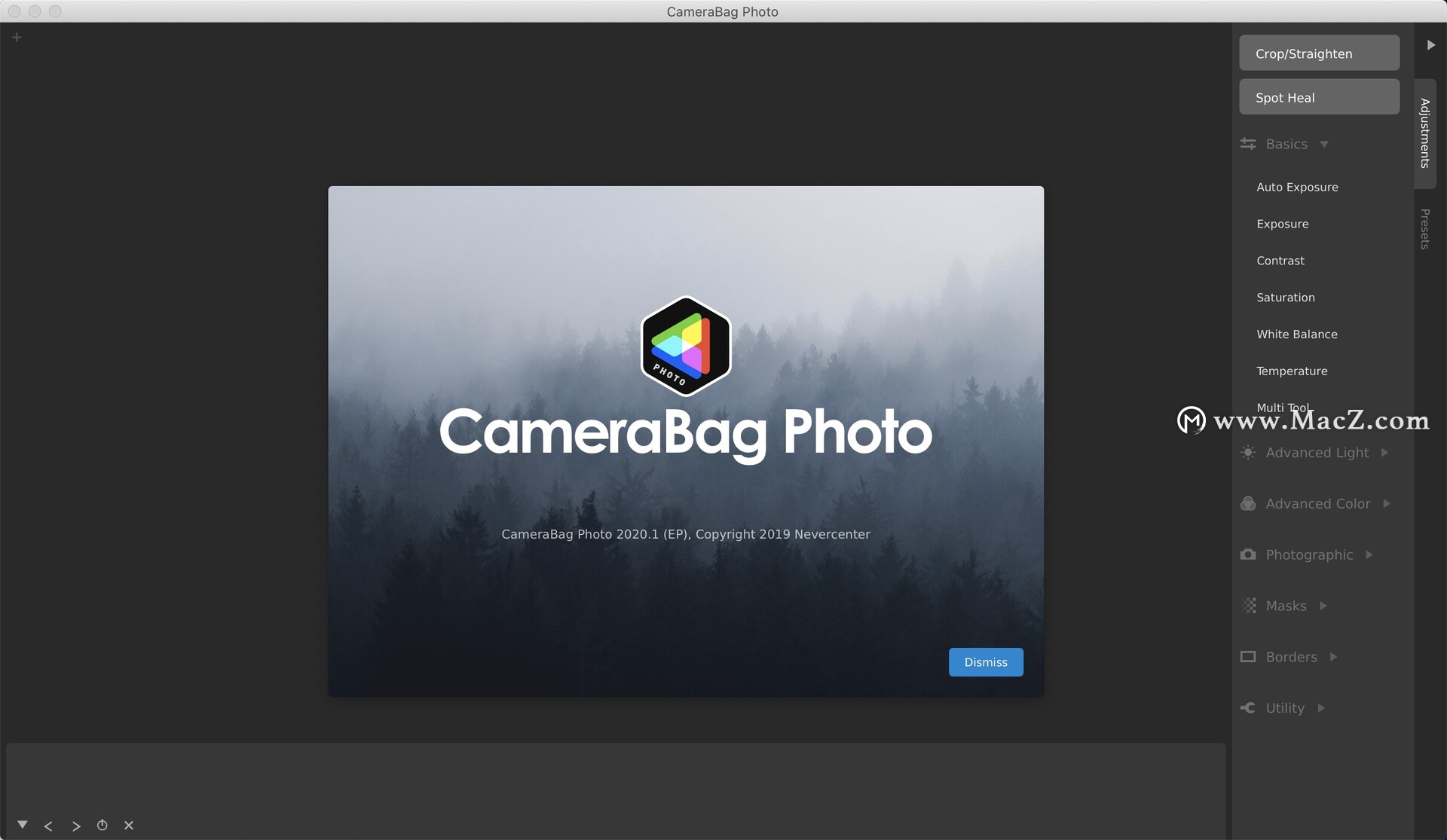The image size is (1447, 840).
Task: Expand the Advanced Light section arrow
Action: 1384,453
